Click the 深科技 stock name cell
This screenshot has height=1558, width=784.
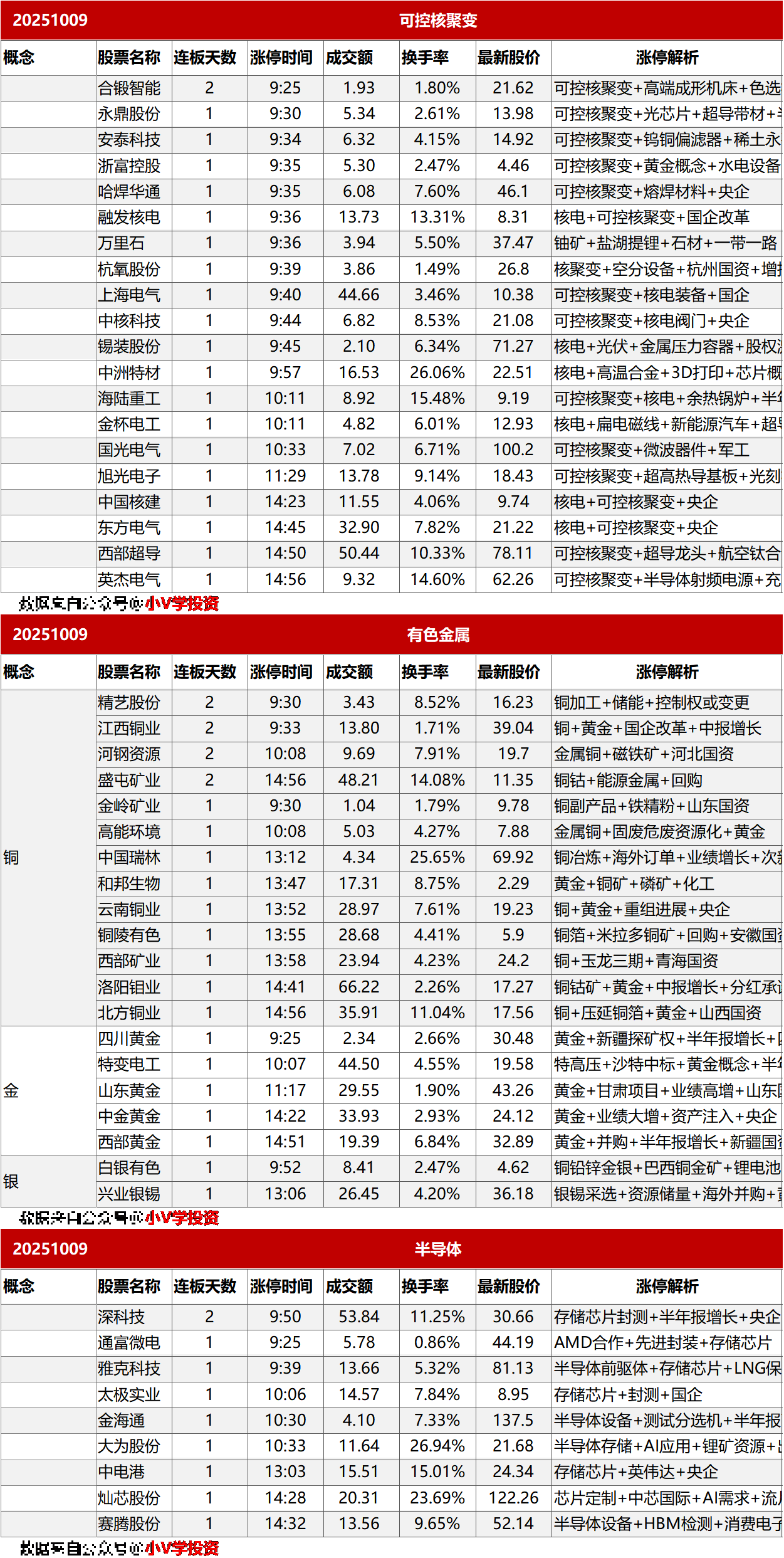(x=122, y=1317)
